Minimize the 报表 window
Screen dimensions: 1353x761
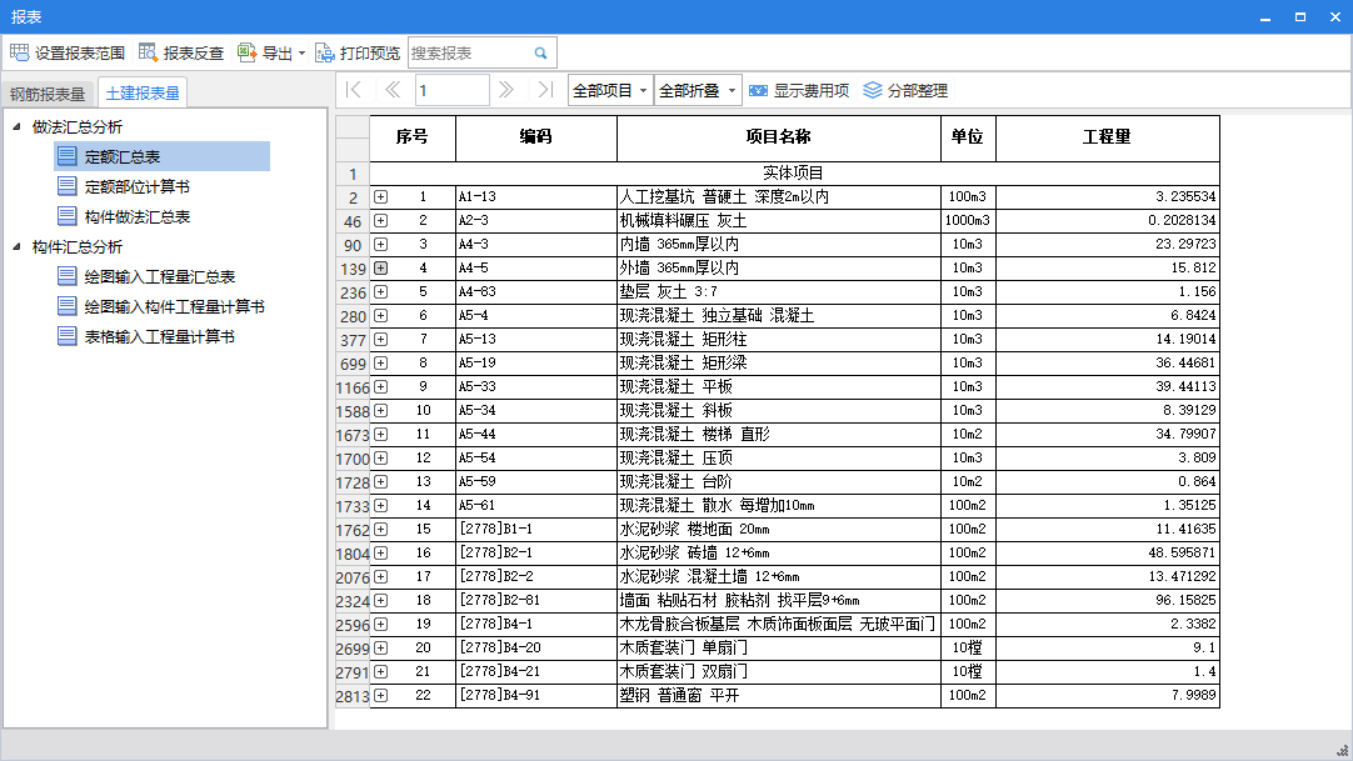coord(1265,17)
